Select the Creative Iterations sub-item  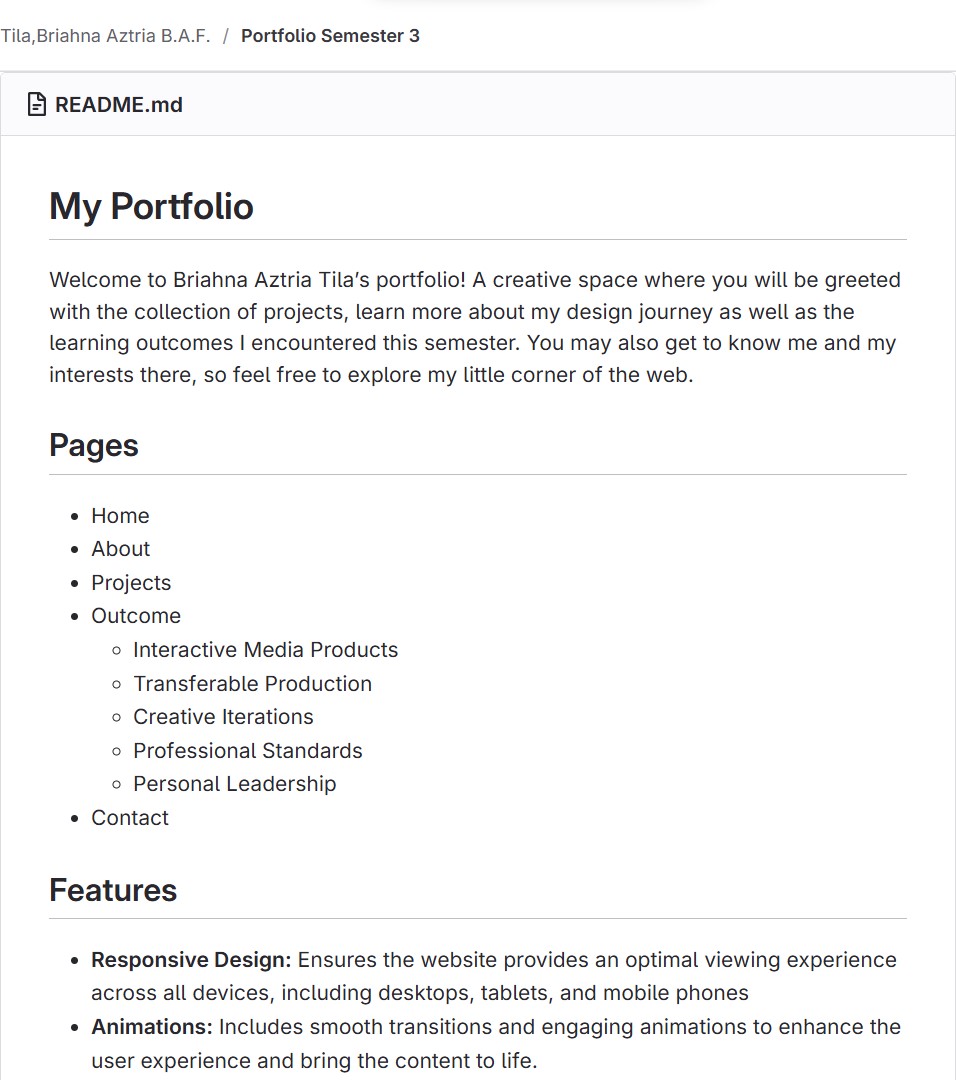point(223,717)
